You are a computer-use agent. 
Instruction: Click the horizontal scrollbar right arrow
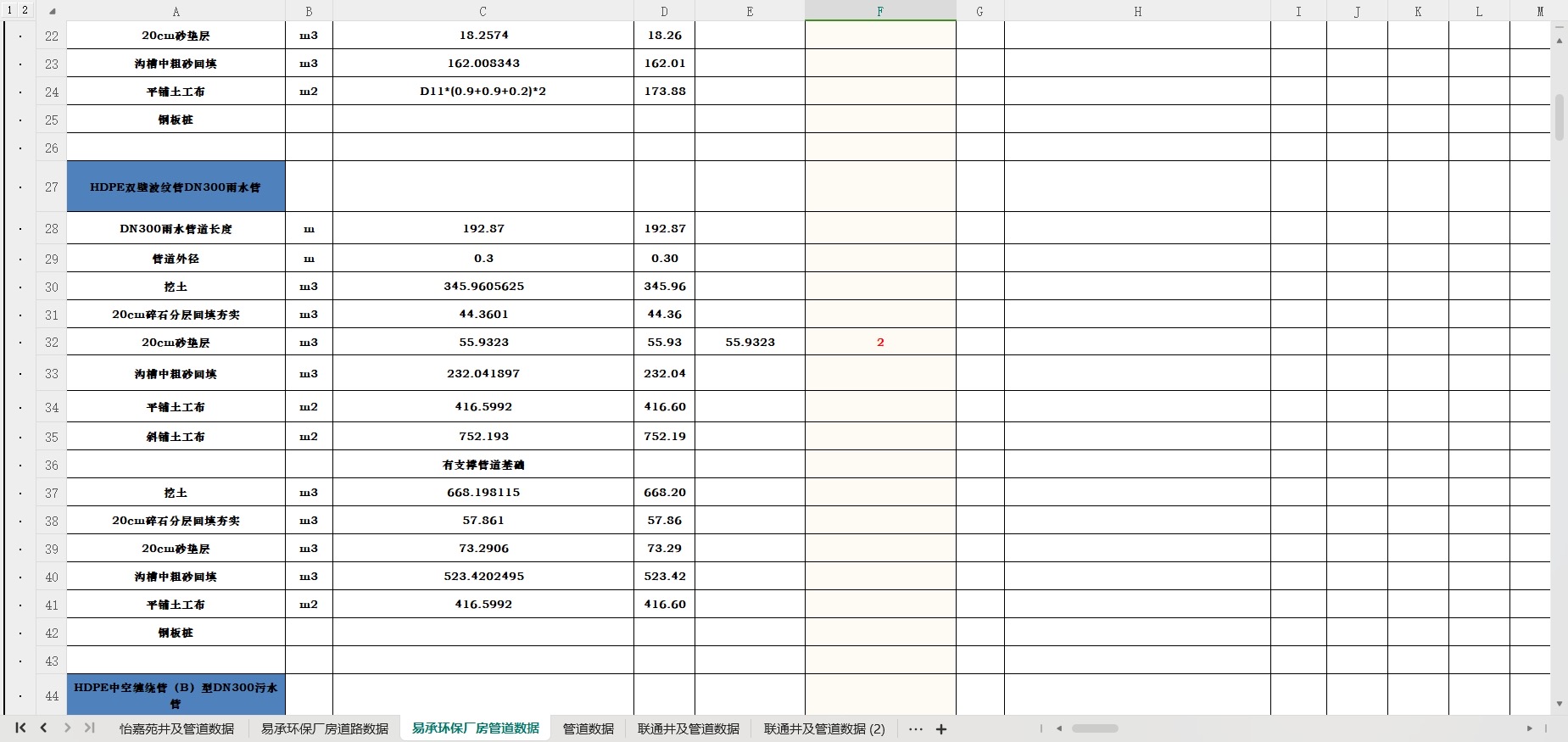(x=1530, y=728)
